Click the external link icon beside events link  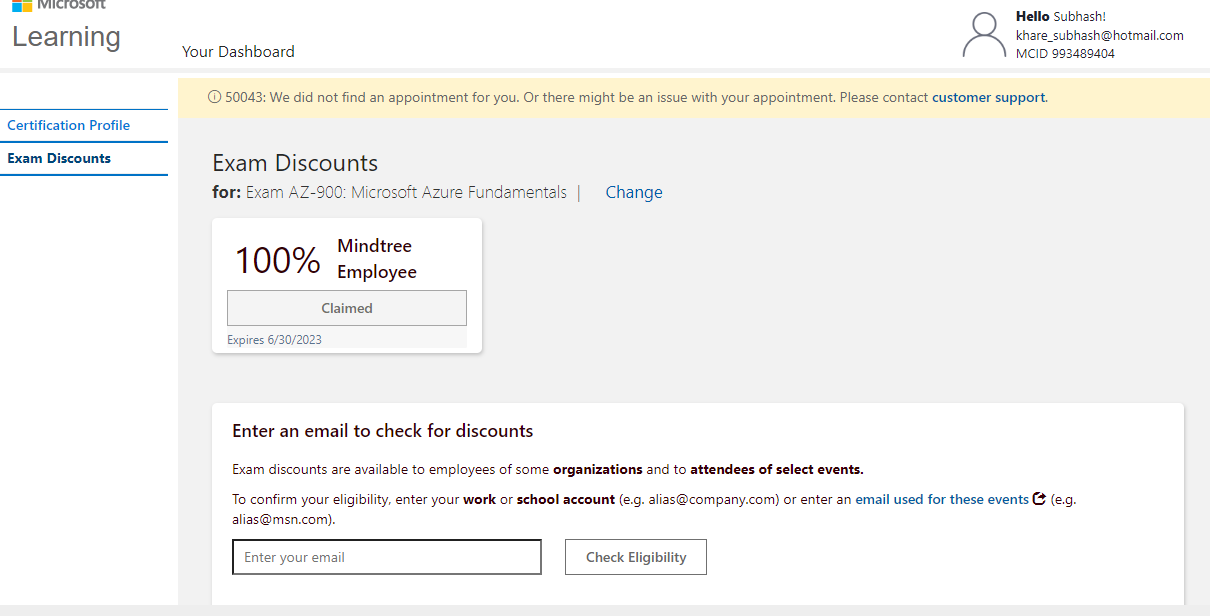tap(1039, 499)
